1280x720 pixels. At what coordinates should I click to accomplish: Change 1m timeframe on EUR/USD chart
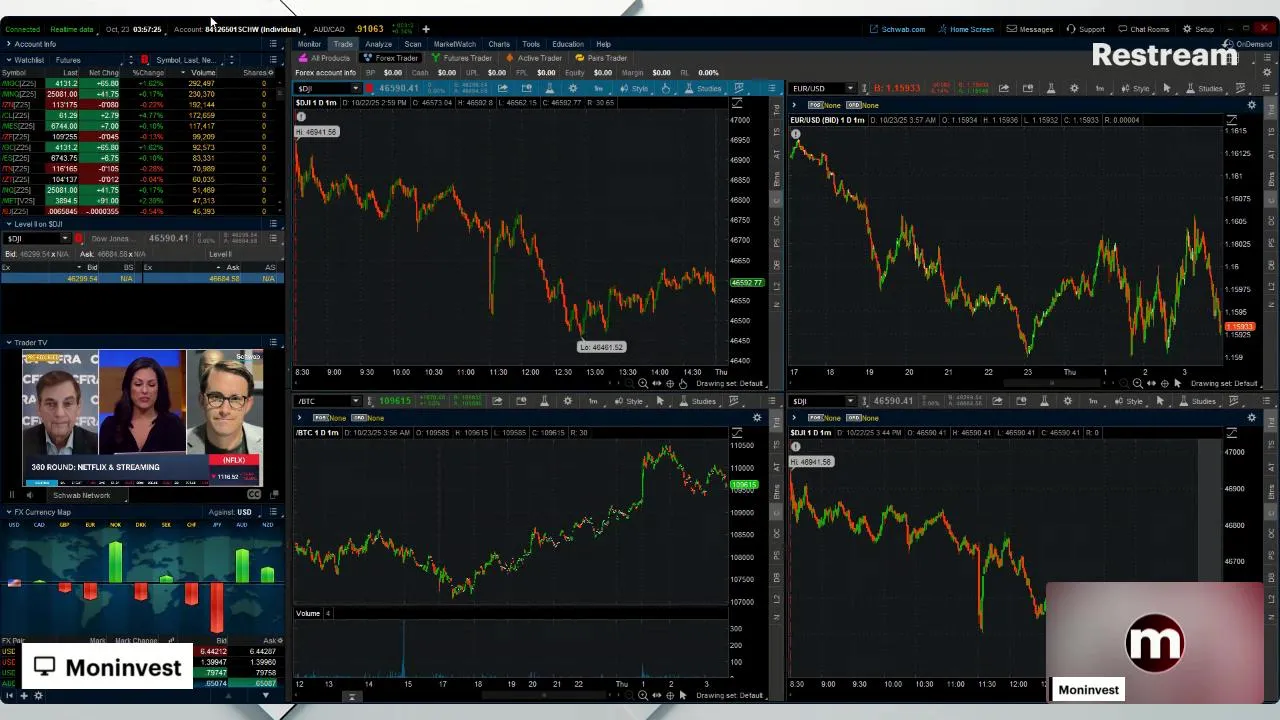click(1099, 89)
